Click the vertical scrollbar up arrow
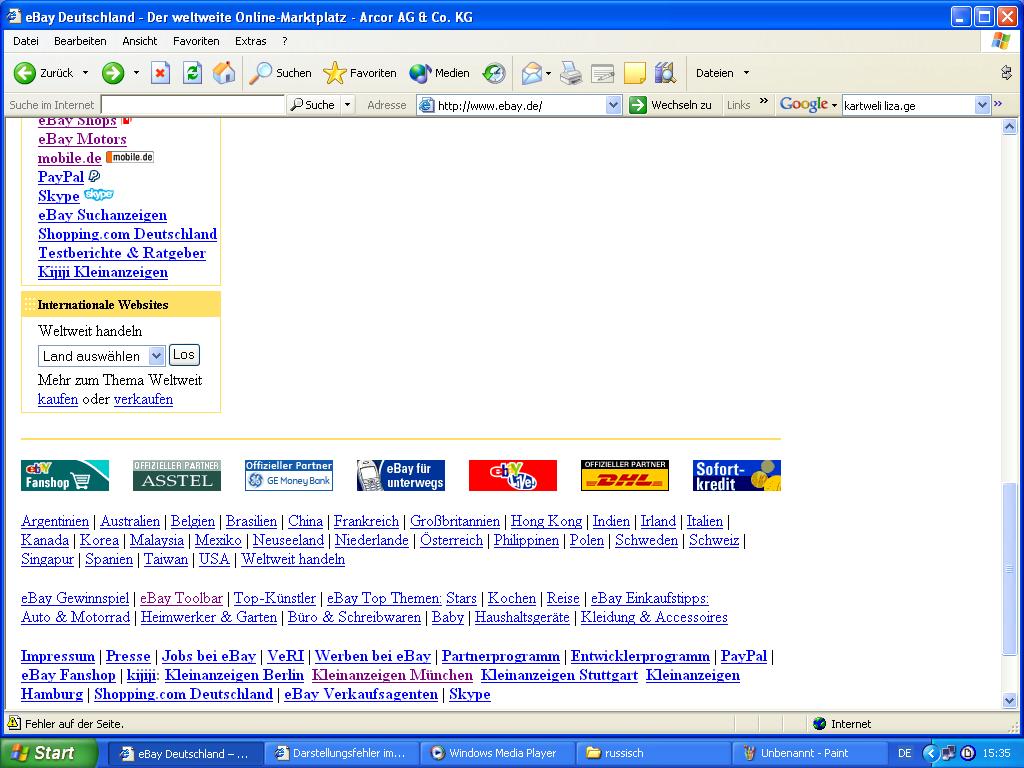 [1009, 127]
